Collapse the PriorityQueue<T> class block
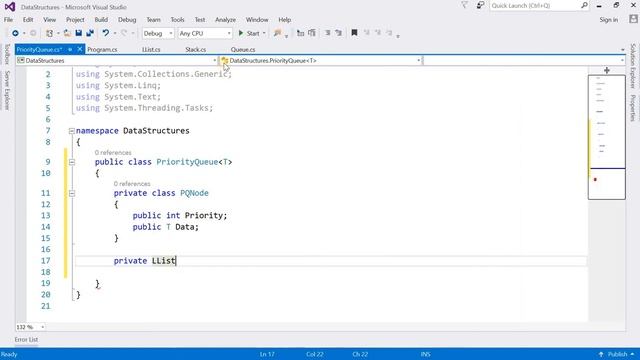Screen dimensions: 640x360 point(72,162)
